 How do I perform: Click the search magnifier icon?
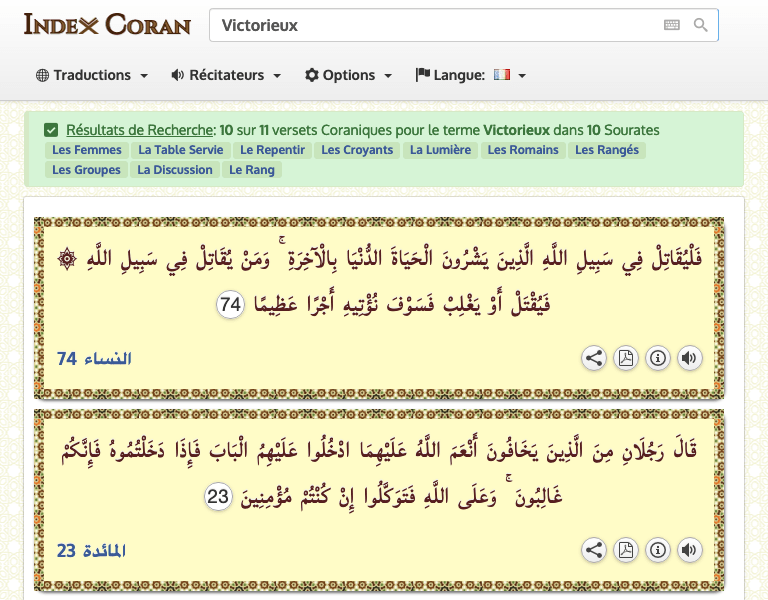[x=701, y=25]
